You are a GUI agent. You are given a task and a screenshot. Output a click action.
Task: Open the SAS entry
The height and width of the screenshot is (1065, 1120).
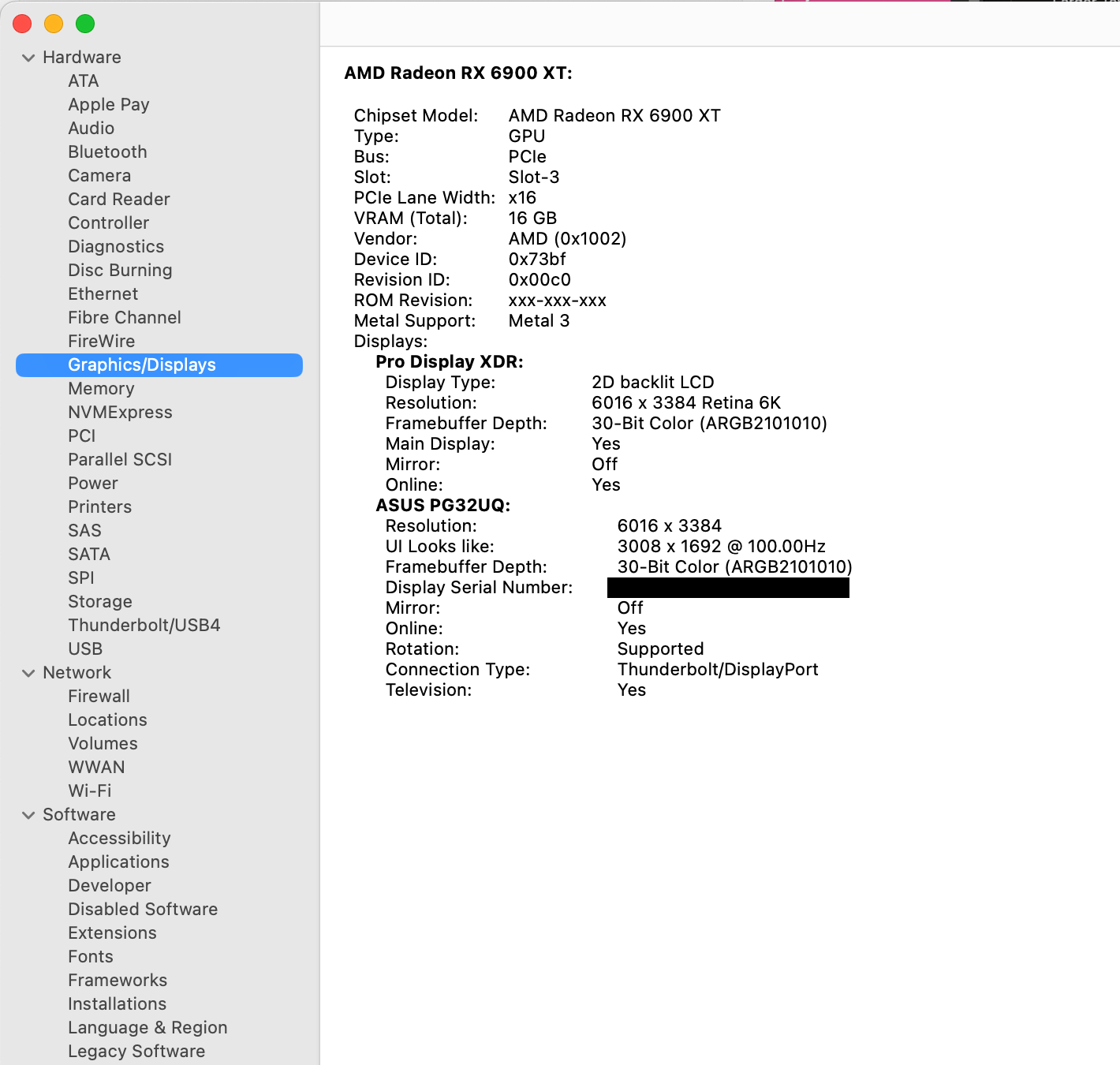84,531
